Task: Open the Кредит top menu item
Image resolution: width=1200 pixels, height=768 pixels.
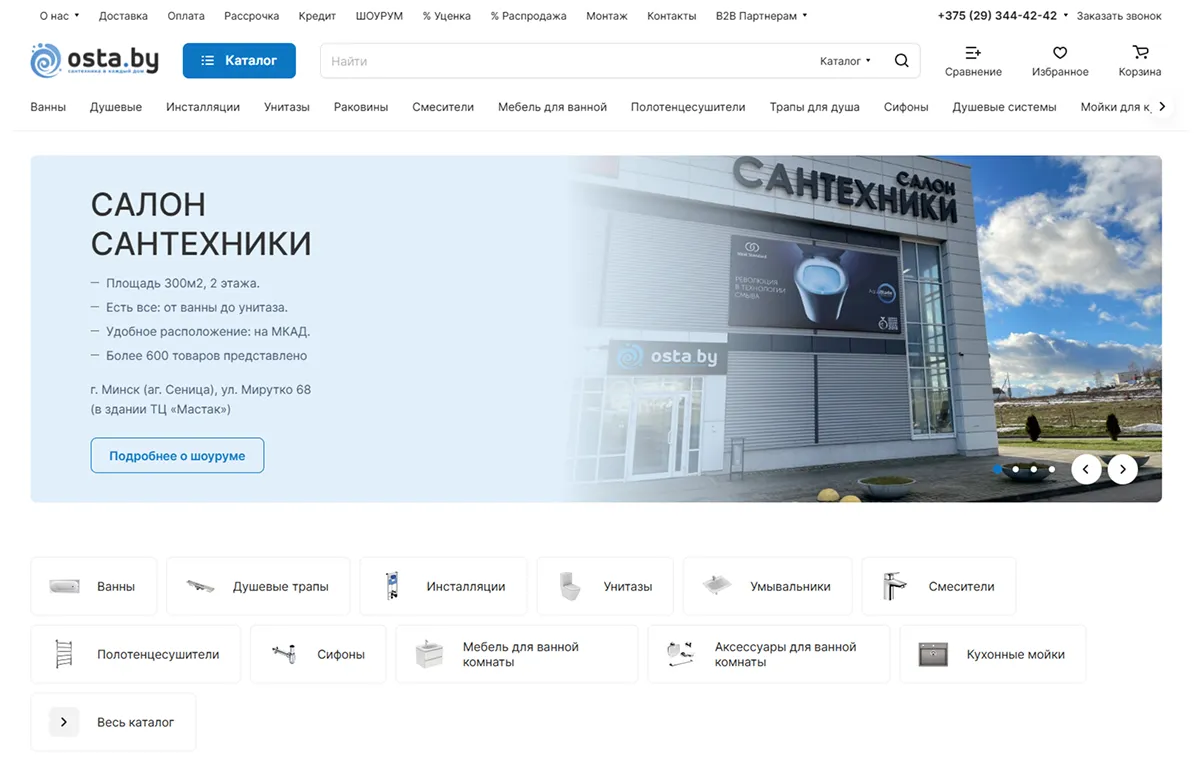Action: (x=317, y=16)
